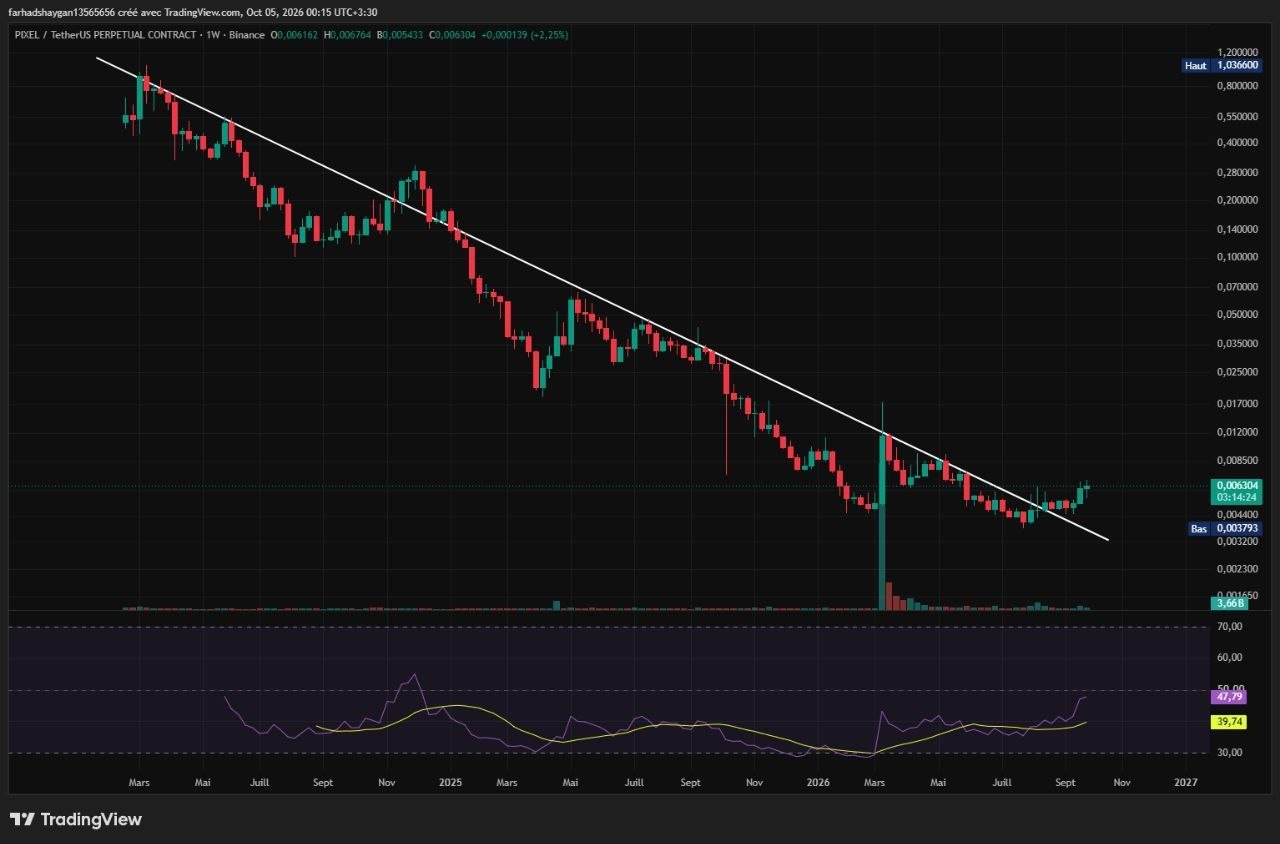Click the 0,008500 price axis label

tap(1237, 461)
